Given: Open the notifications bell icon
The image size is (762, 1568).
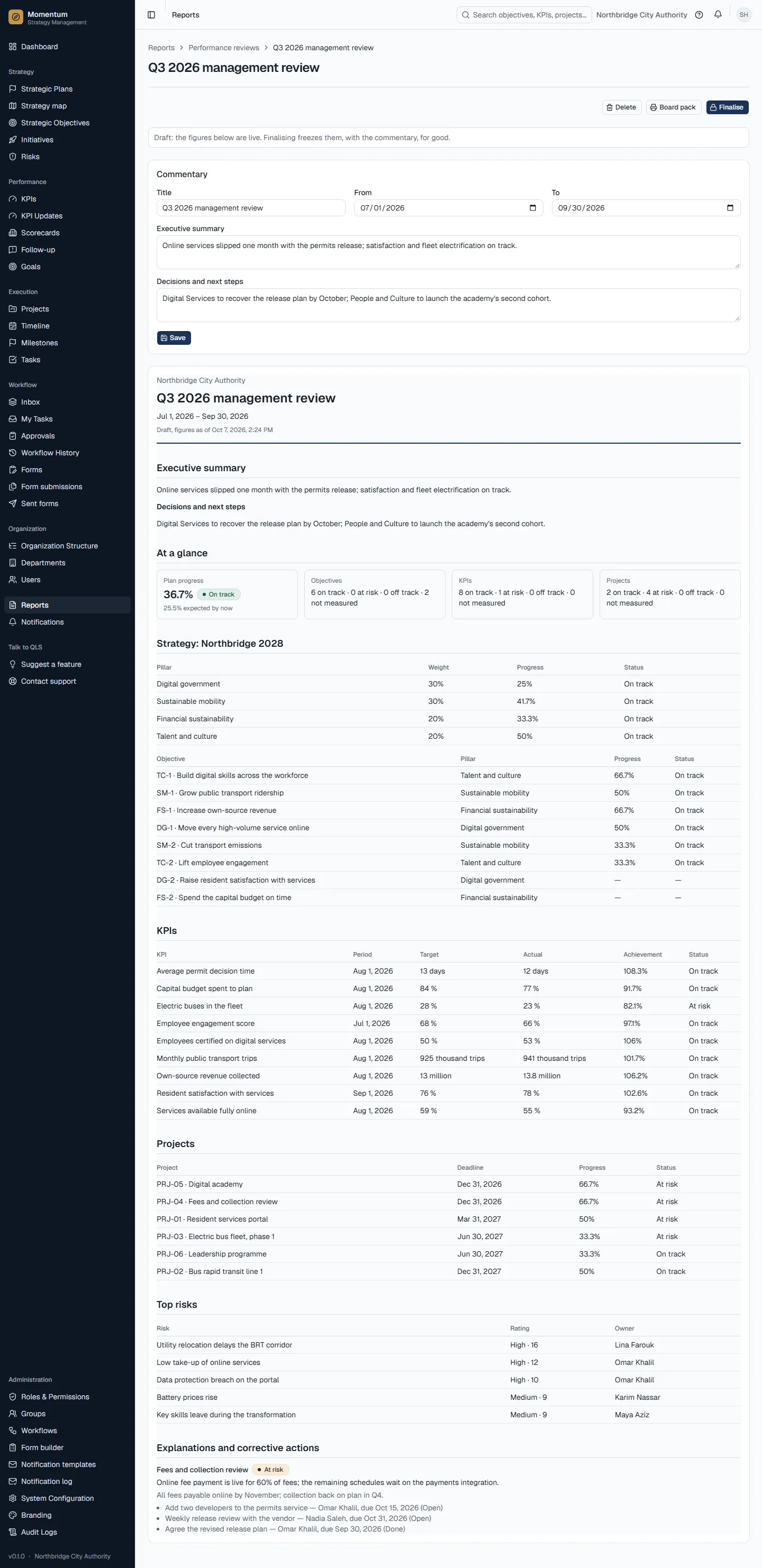Looking at the screenshot, I should (x=718, y=15).
